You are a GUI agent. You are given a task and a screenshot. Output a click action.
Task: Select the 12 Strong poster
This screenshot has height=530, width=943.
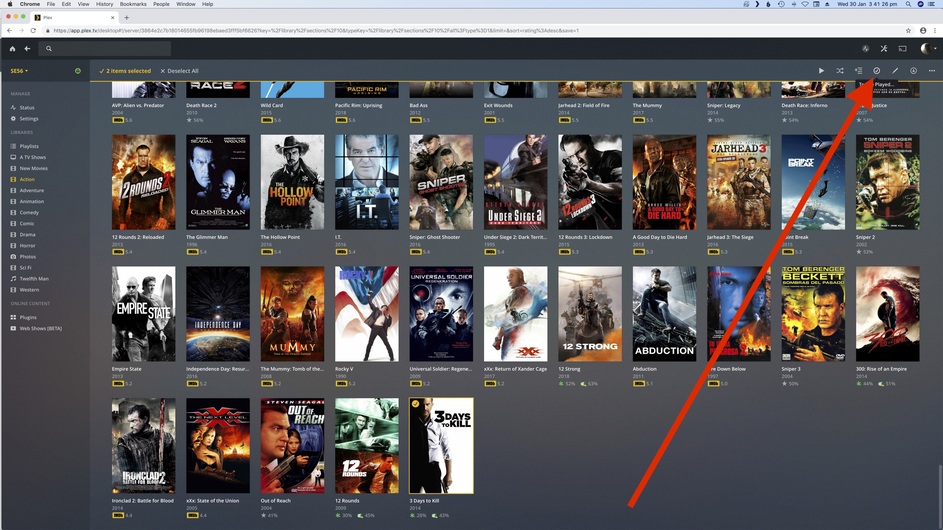coord(590,314)
